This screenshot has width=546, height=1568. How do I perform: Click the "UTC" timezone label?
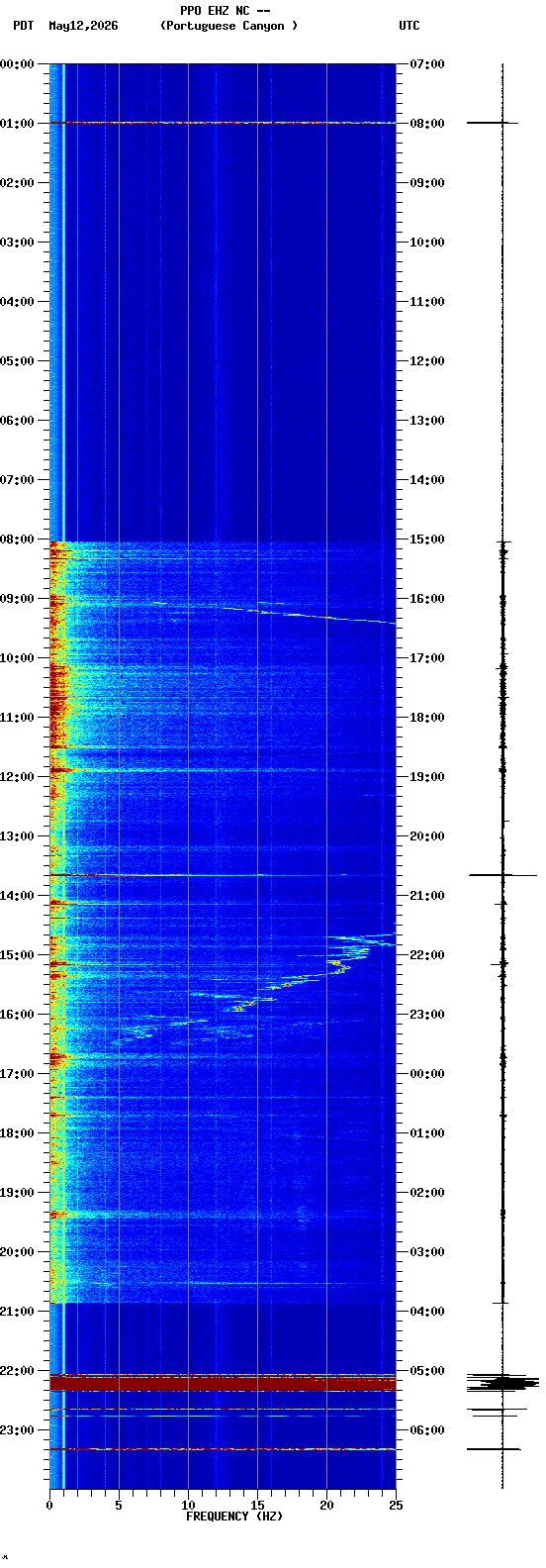click(x=409, y=26)
